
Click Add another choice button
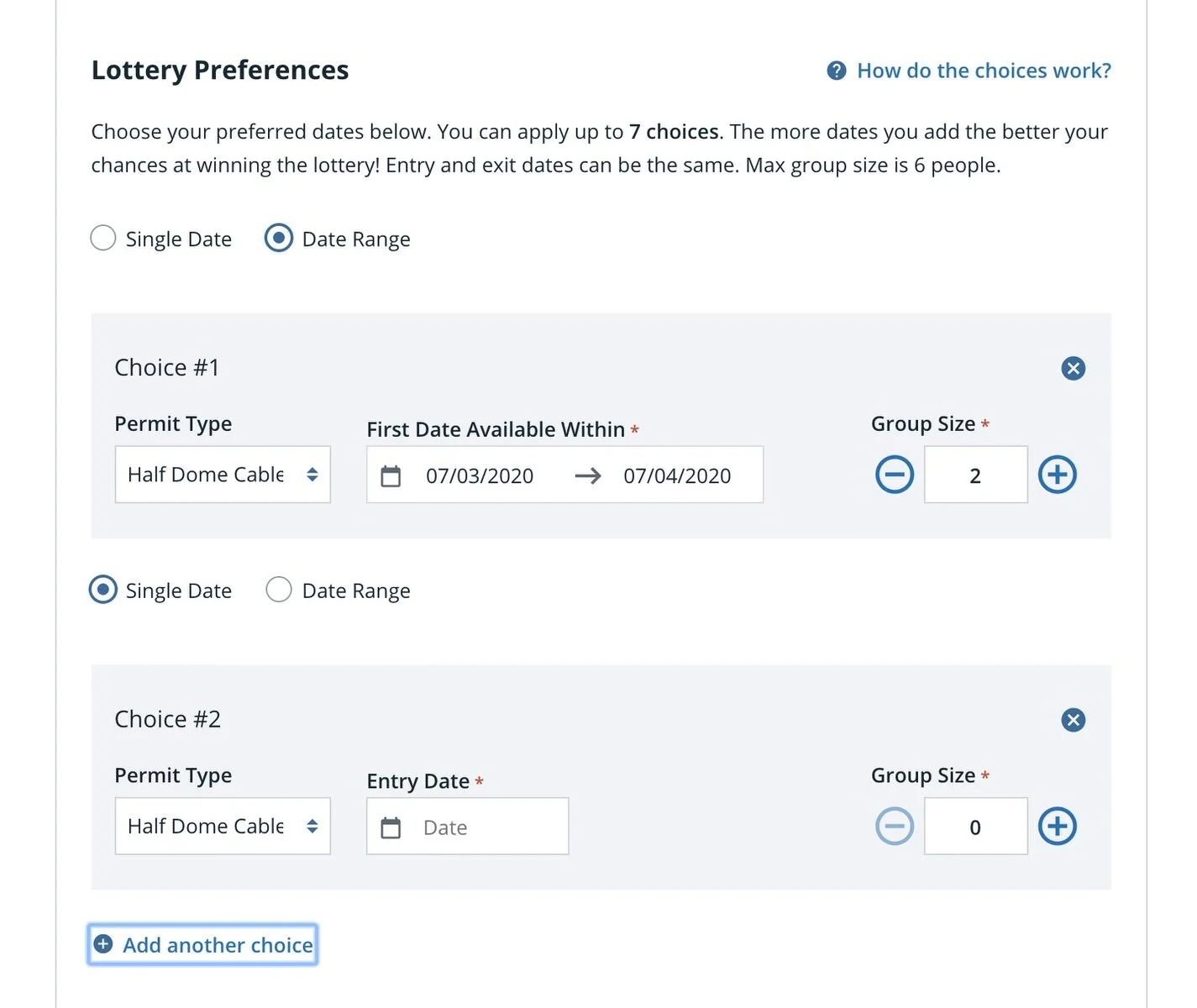202,945
